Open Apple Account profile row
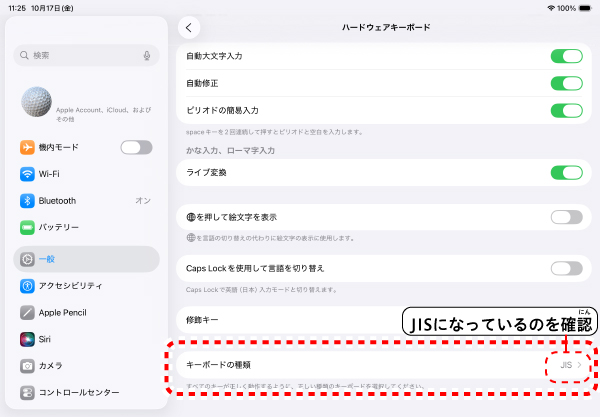600x417 pixels. click(85, 103)
